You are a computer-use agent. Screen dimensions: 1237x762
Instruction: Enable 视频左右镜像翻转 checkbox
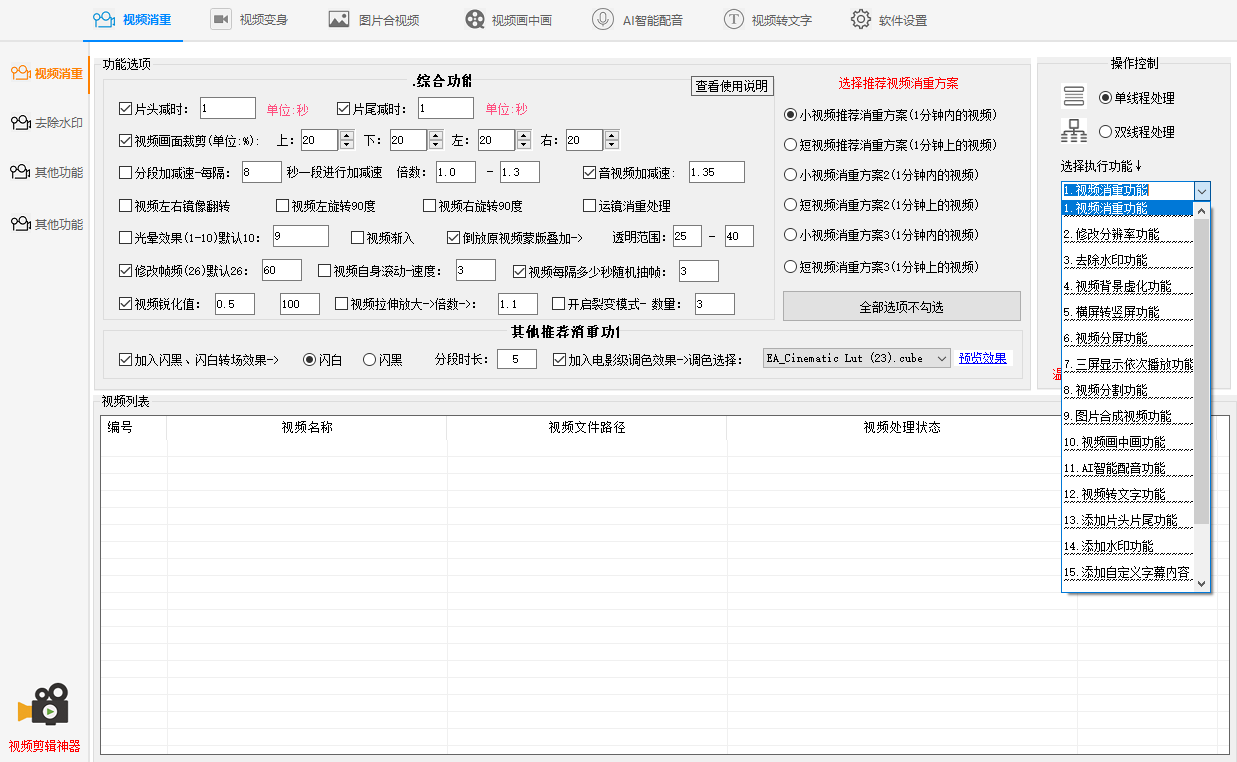click(126, 206)
